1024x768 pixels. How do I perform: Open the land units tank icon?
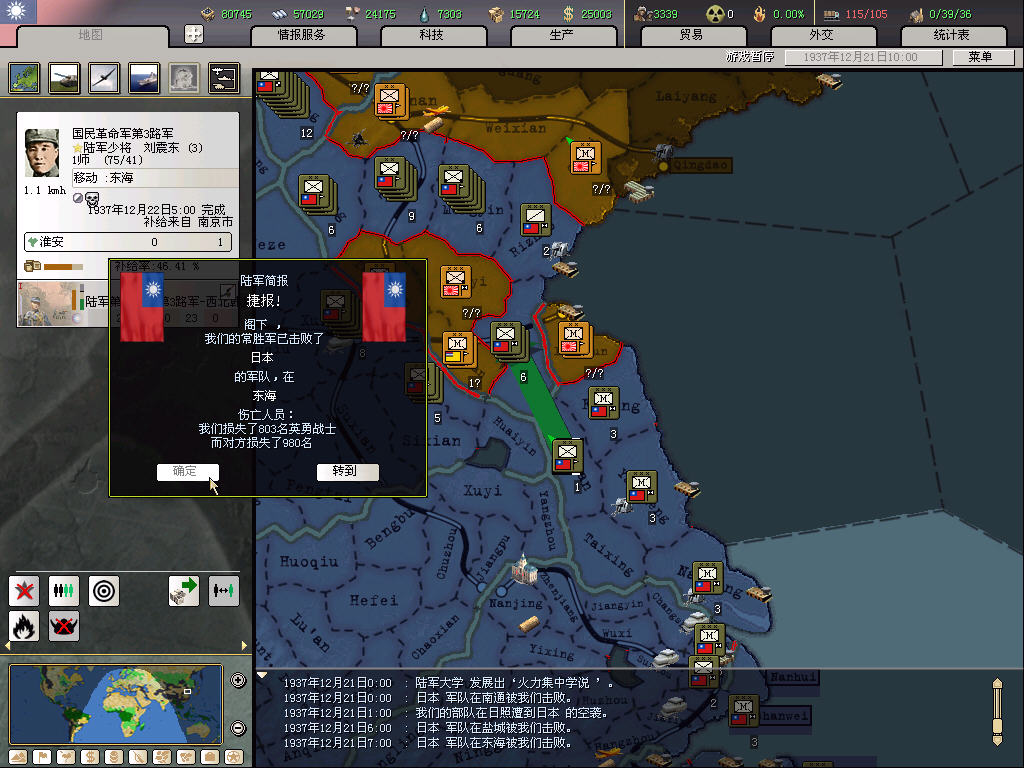coord(64,78)
